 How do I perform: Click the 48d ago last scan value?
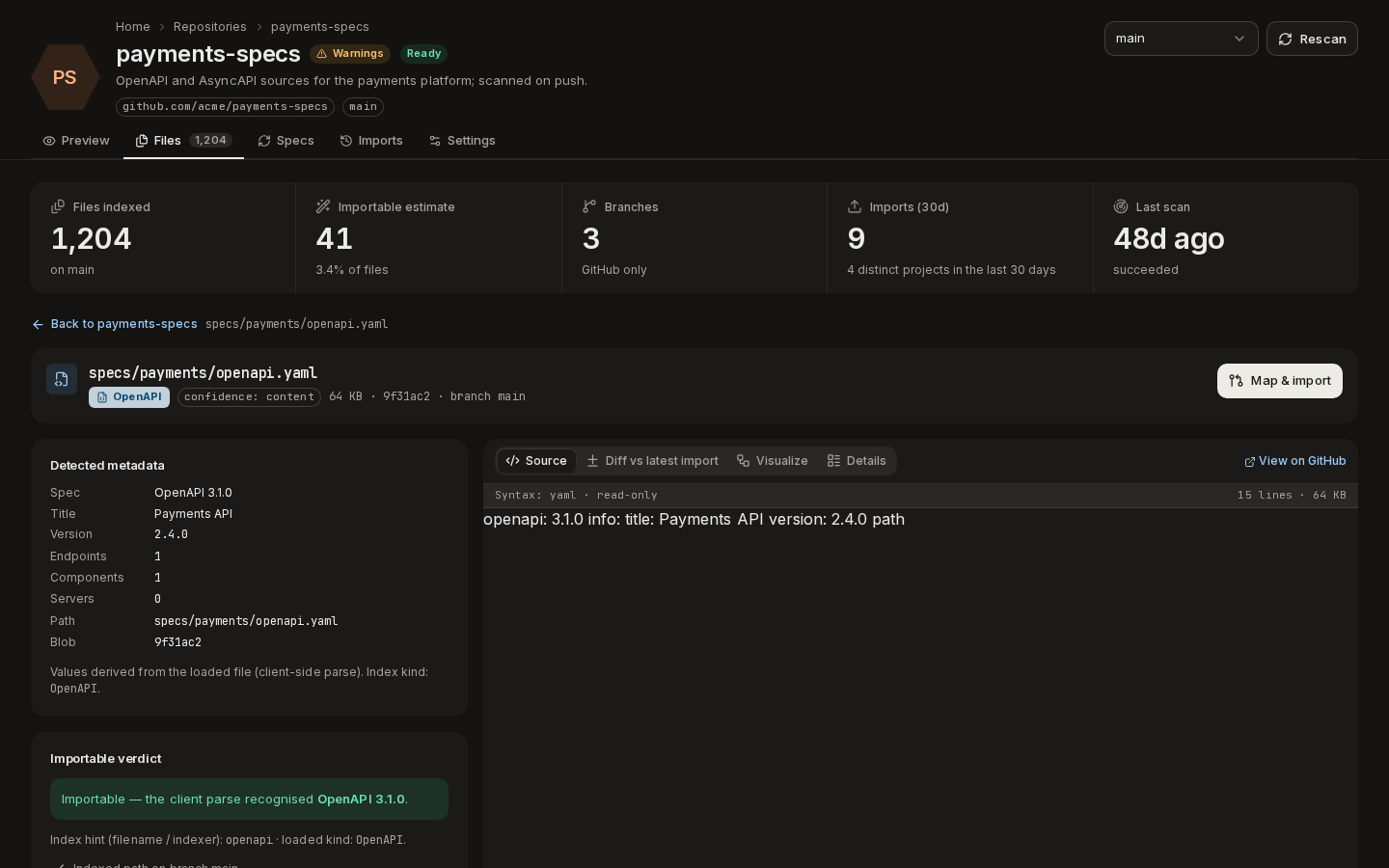pos(1169,238)
